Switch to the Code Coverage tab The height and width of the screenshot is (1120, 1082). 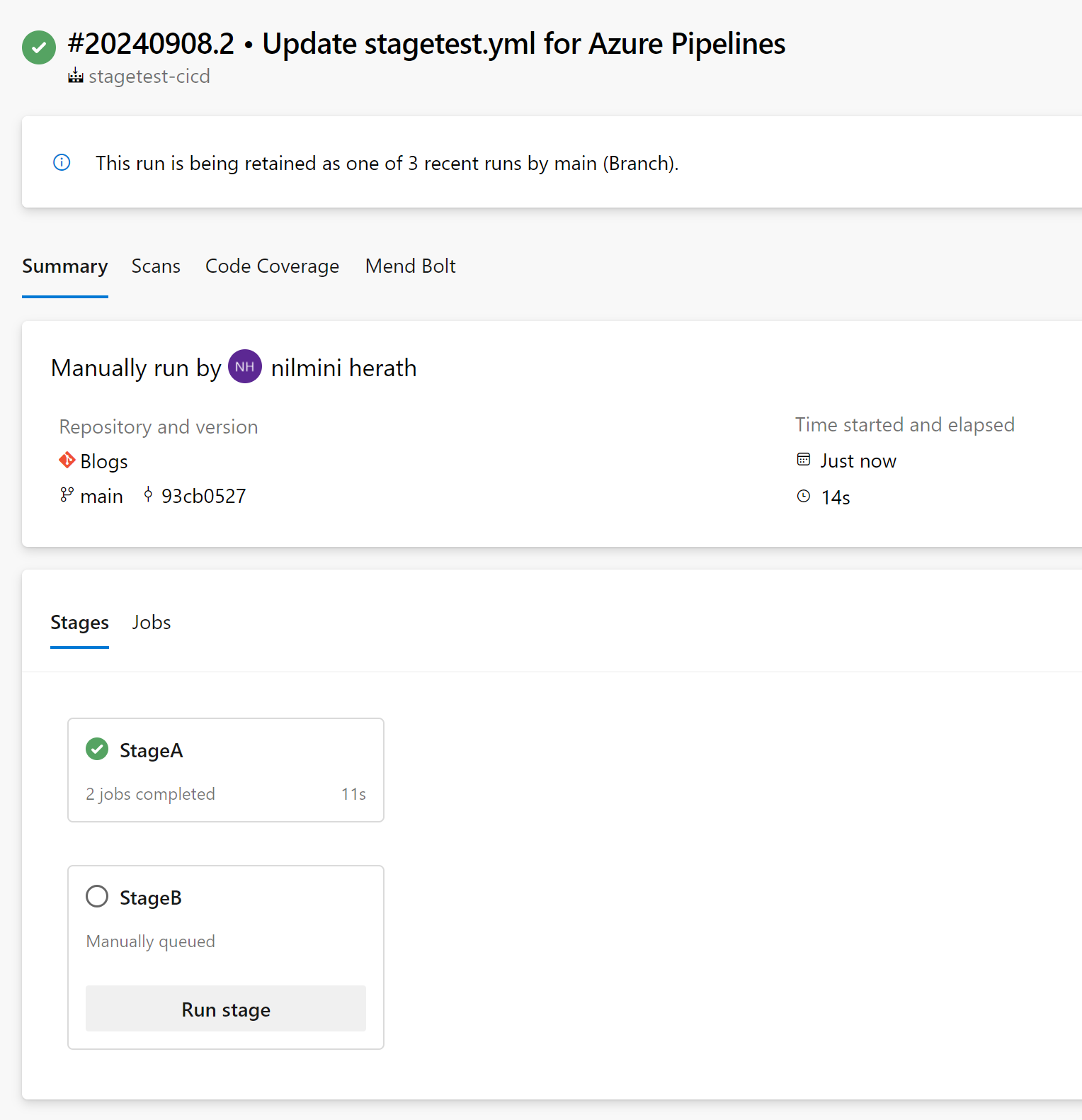tap(272, 266)
